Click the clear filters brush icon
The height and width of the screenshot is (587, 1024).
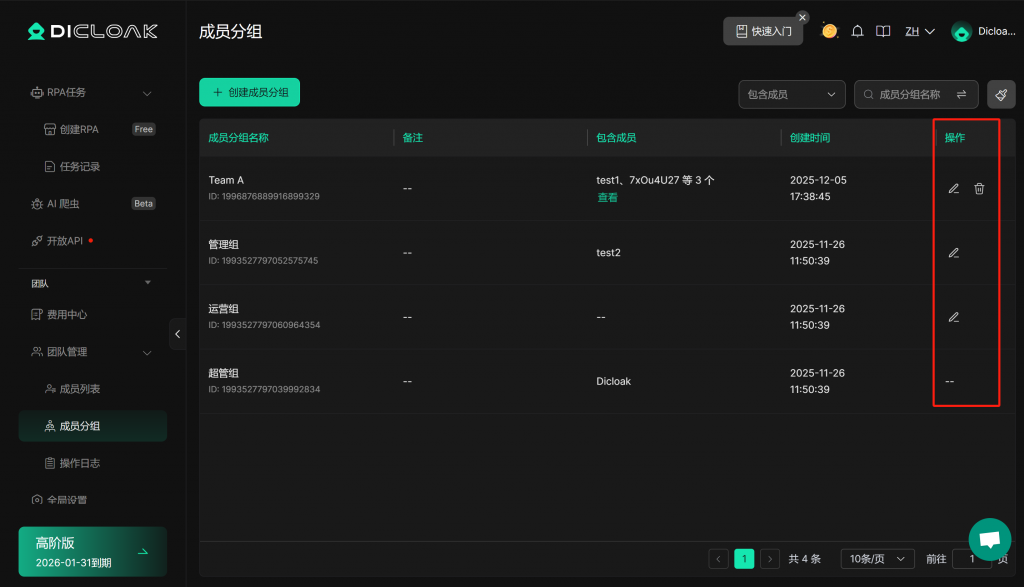(1001, 94)
